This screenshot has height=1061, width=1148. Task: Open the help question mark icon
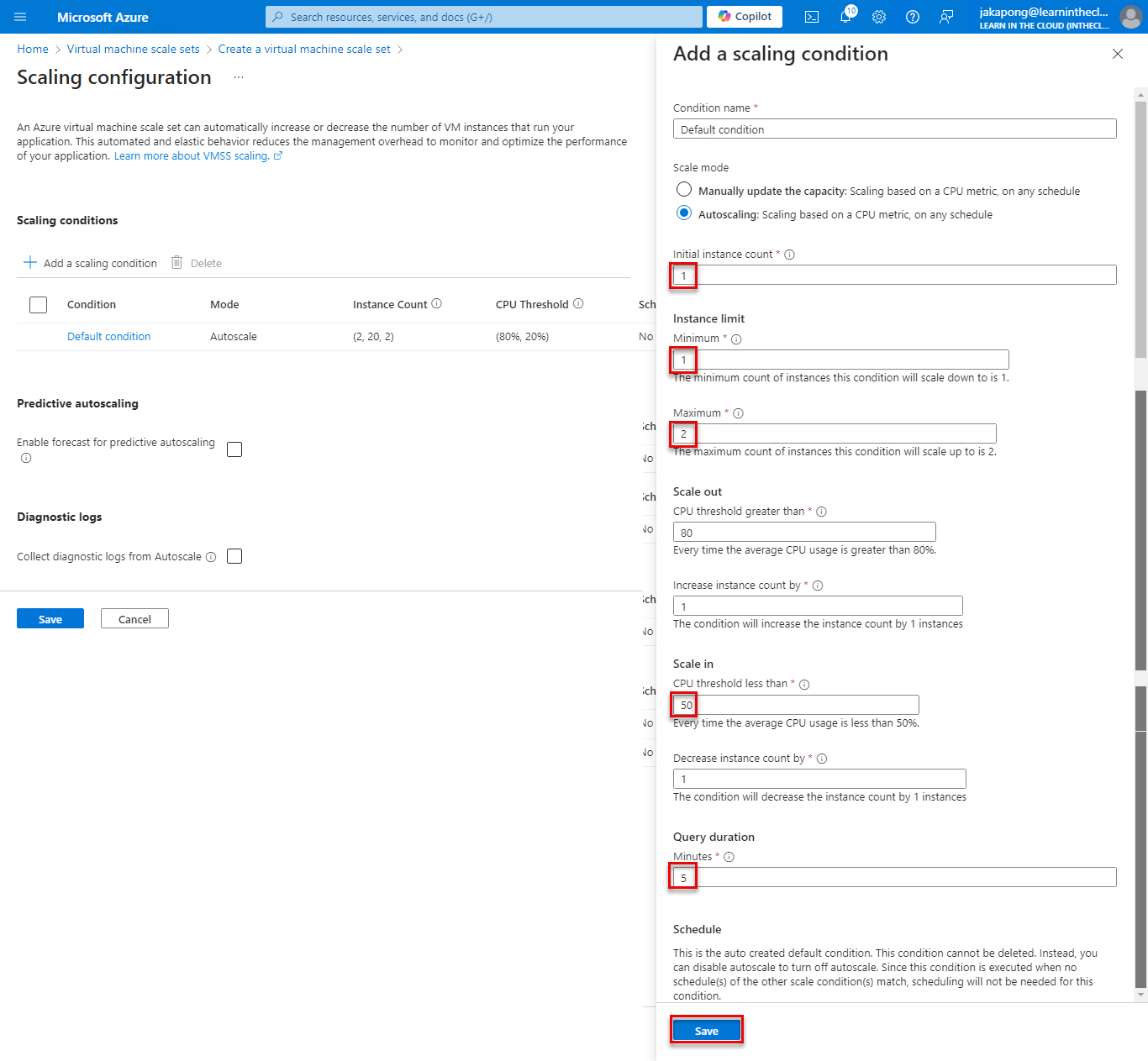(x=913, y=17)
